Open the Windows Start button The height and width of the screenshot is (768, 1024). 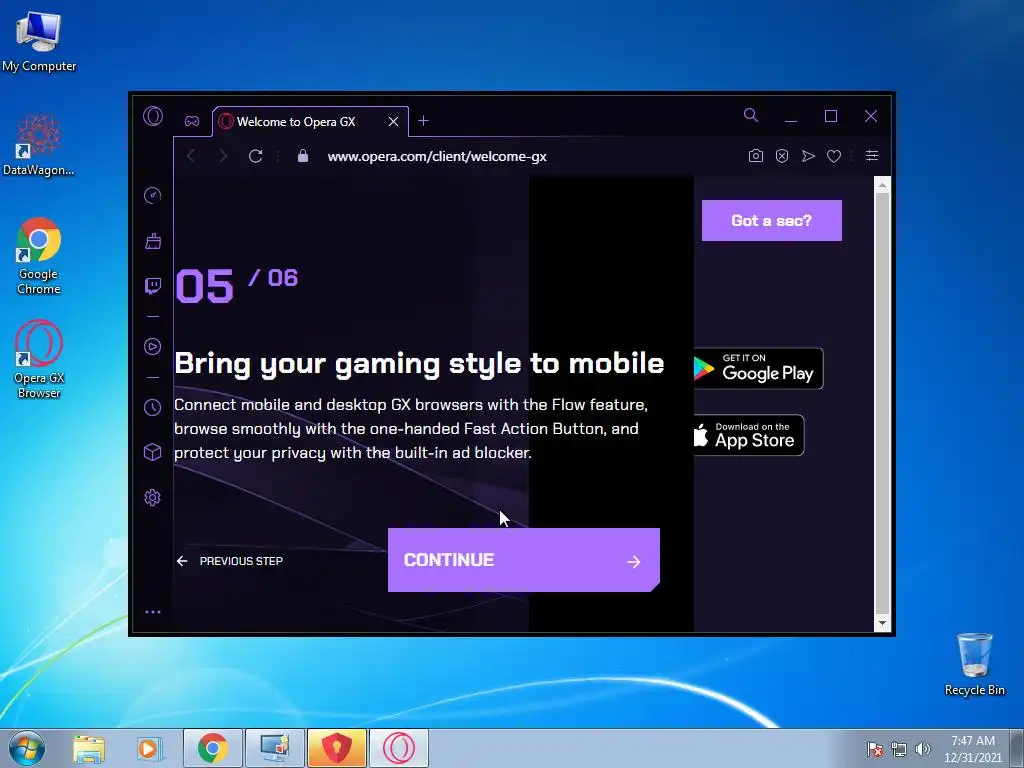pyautogui.click(x=27, y=748)
